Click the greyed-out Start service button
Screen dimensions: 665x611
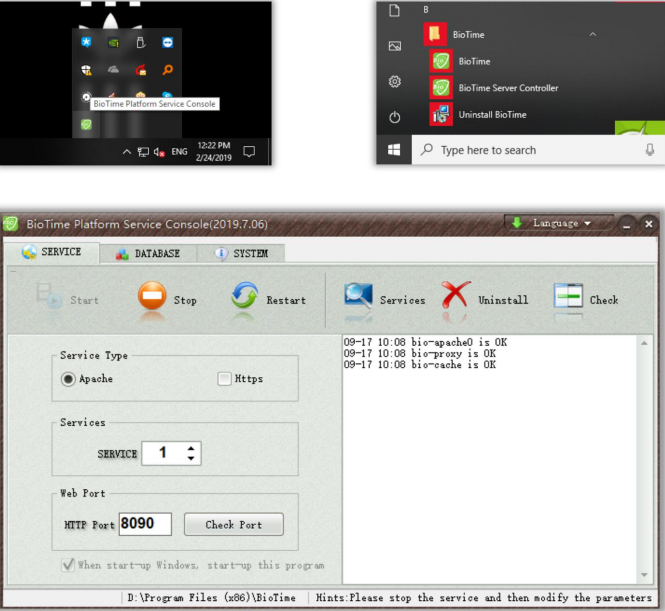click(x=67, y=299)
